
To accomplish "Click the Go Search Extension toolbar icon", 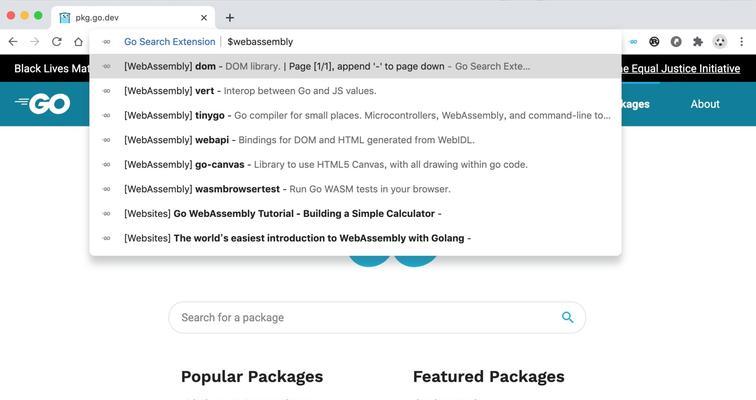I will coord(634,42).
